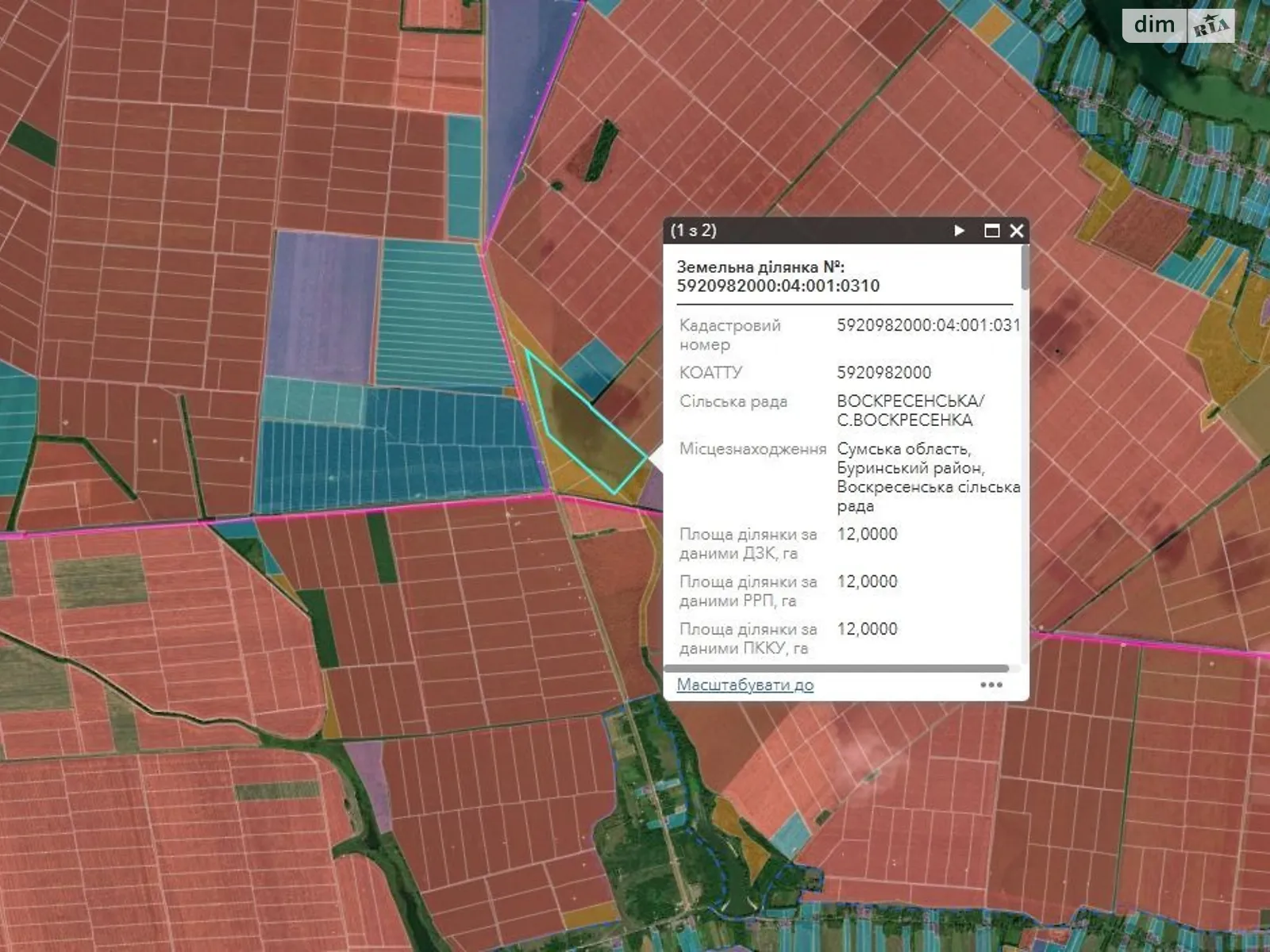This screenshot has height=952, width=1270.
Task: Click the 'Сумська область' location text
Action: (903, 449)
